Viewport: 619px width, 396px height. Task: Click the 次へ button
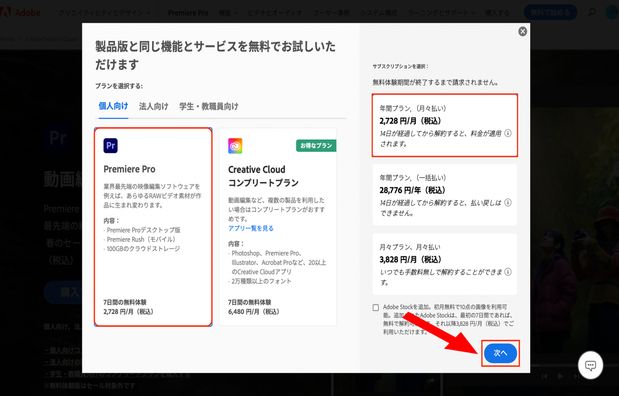pyautogui.click(x=500, y=353)
